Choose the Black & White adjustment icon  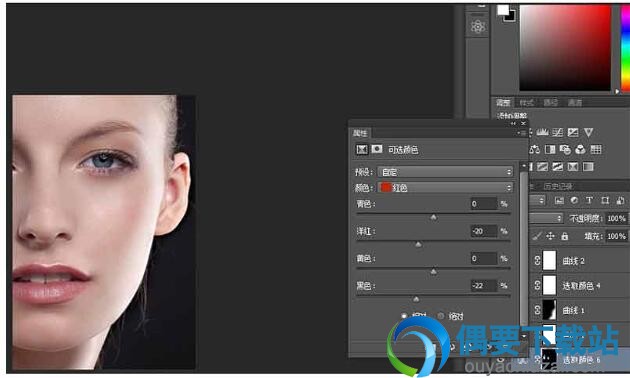(x=550, y=149)
